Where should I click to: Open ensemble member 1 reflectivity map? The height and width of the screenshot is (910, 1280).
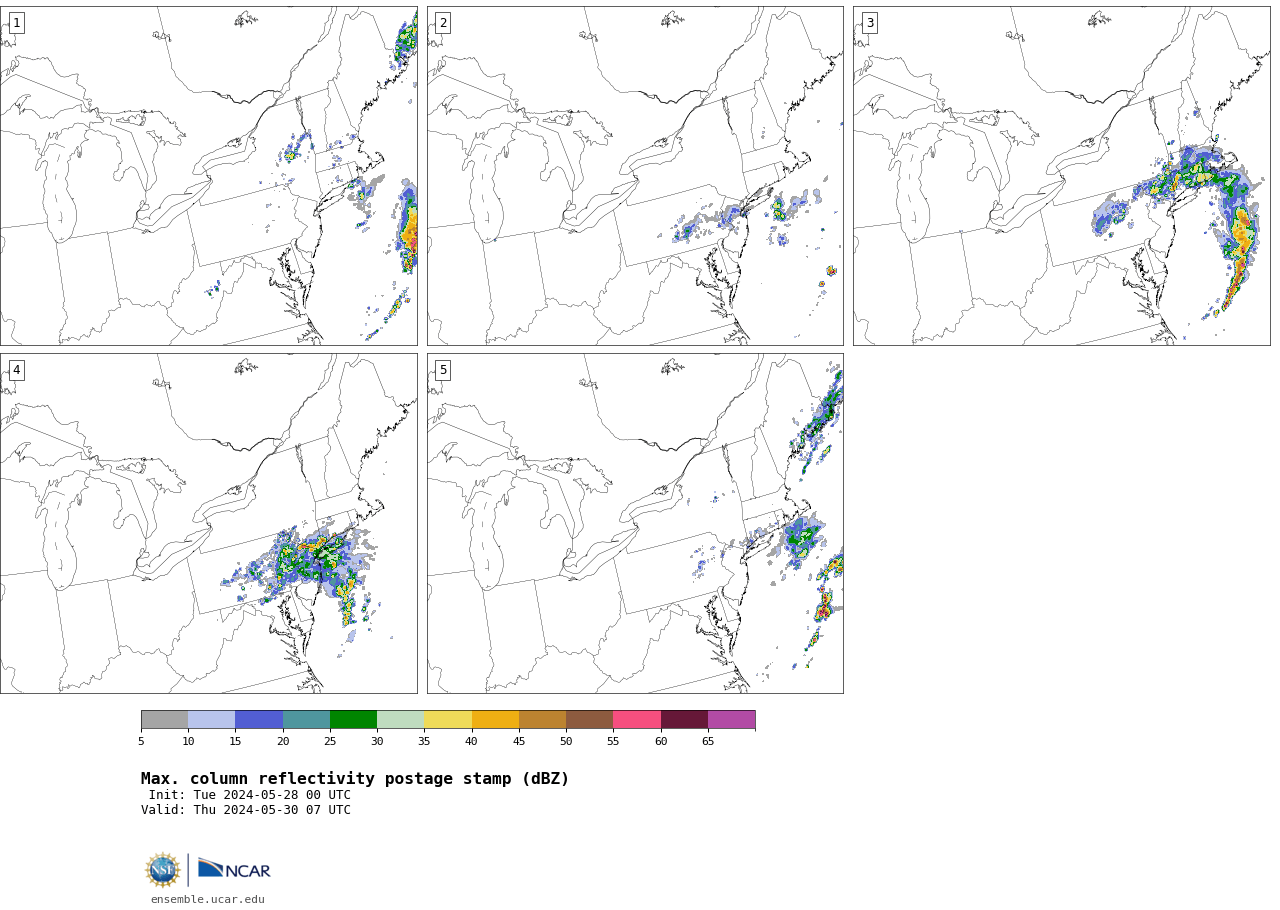pyautogui.click(x=208, y=176)
